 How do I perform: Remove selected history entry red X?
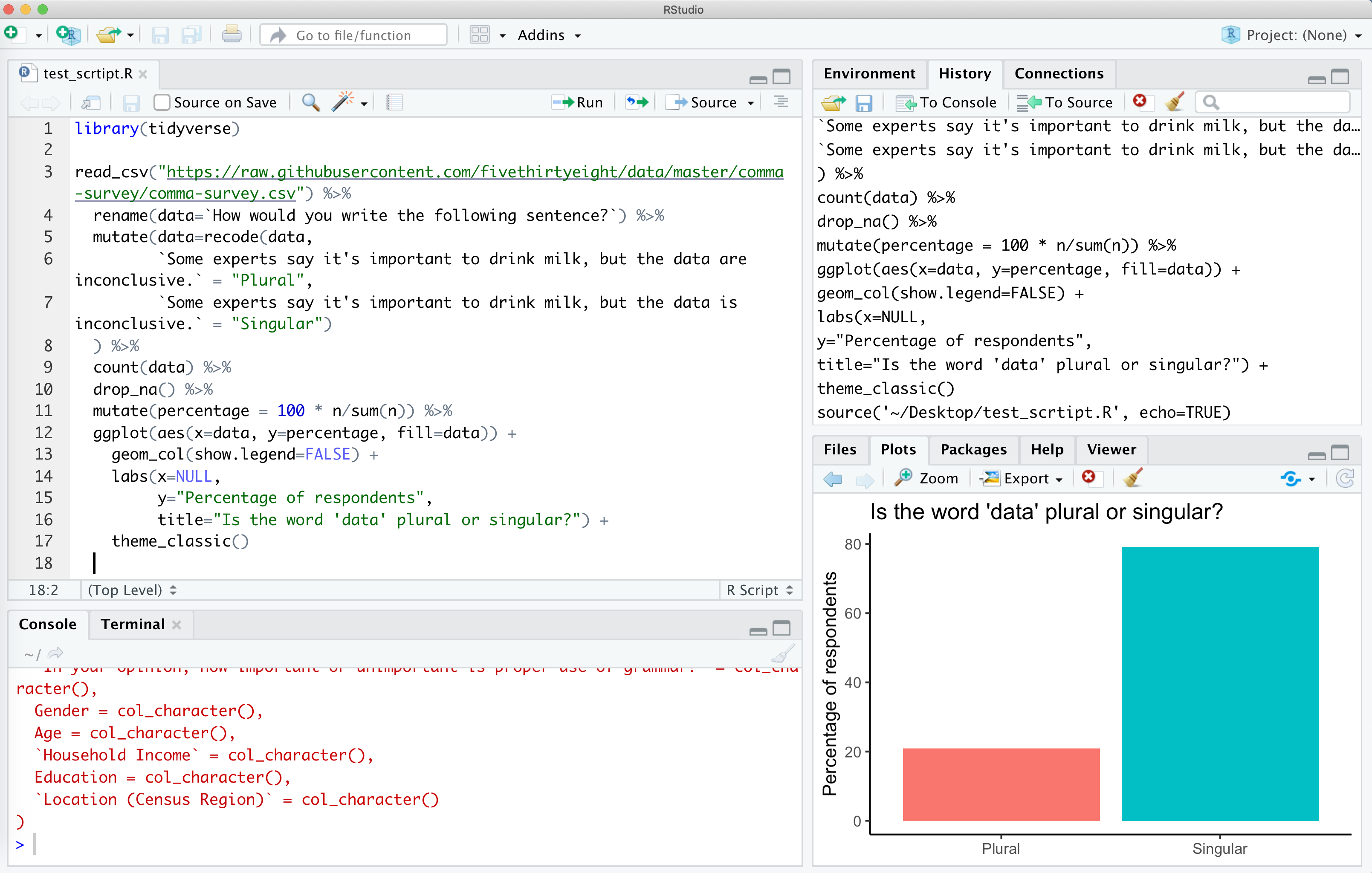[x=1140, y=101]
